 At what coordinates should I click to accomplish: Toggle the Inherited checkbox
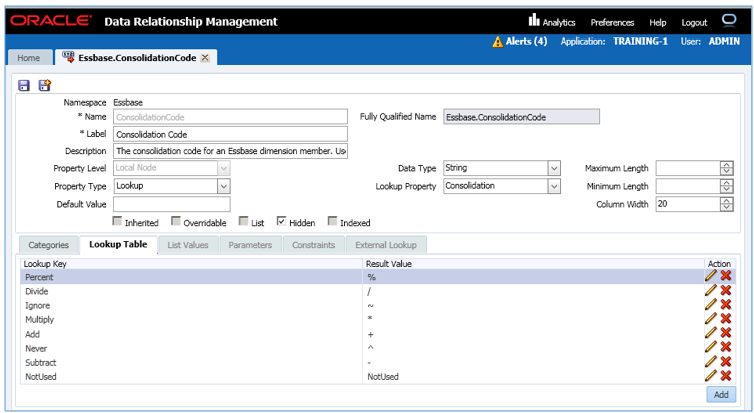click(x=117, y=221)
